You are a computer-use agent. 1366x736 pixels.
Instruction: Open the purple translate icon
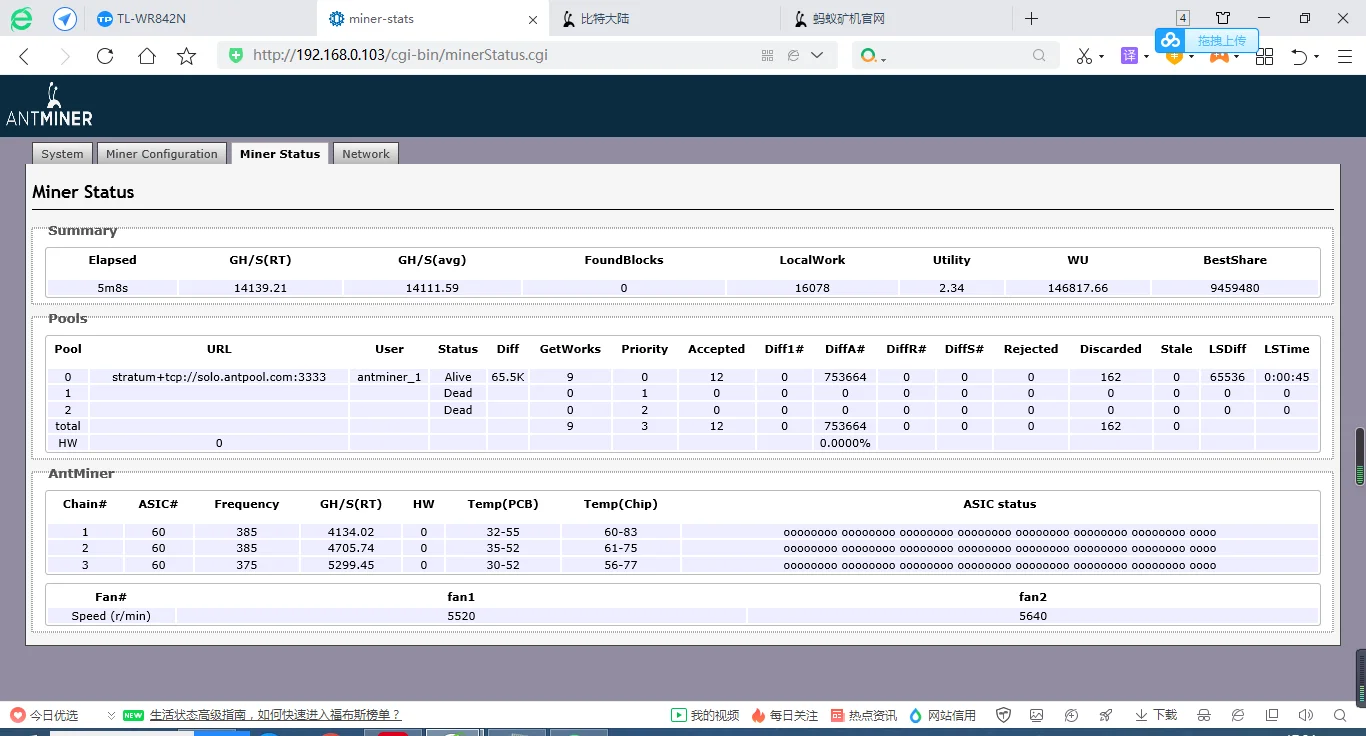click(x=1129, y=56)
